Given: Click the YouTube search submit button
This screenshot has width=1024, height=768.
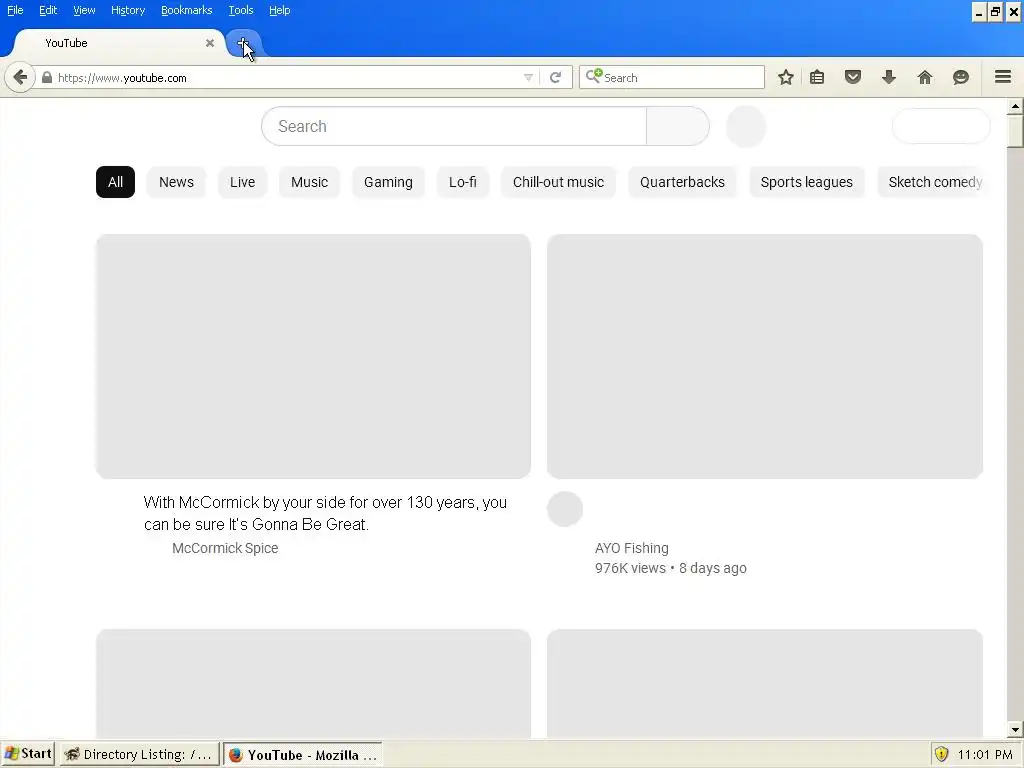Looking at the screenshot, I should click(x=678, y=127).
